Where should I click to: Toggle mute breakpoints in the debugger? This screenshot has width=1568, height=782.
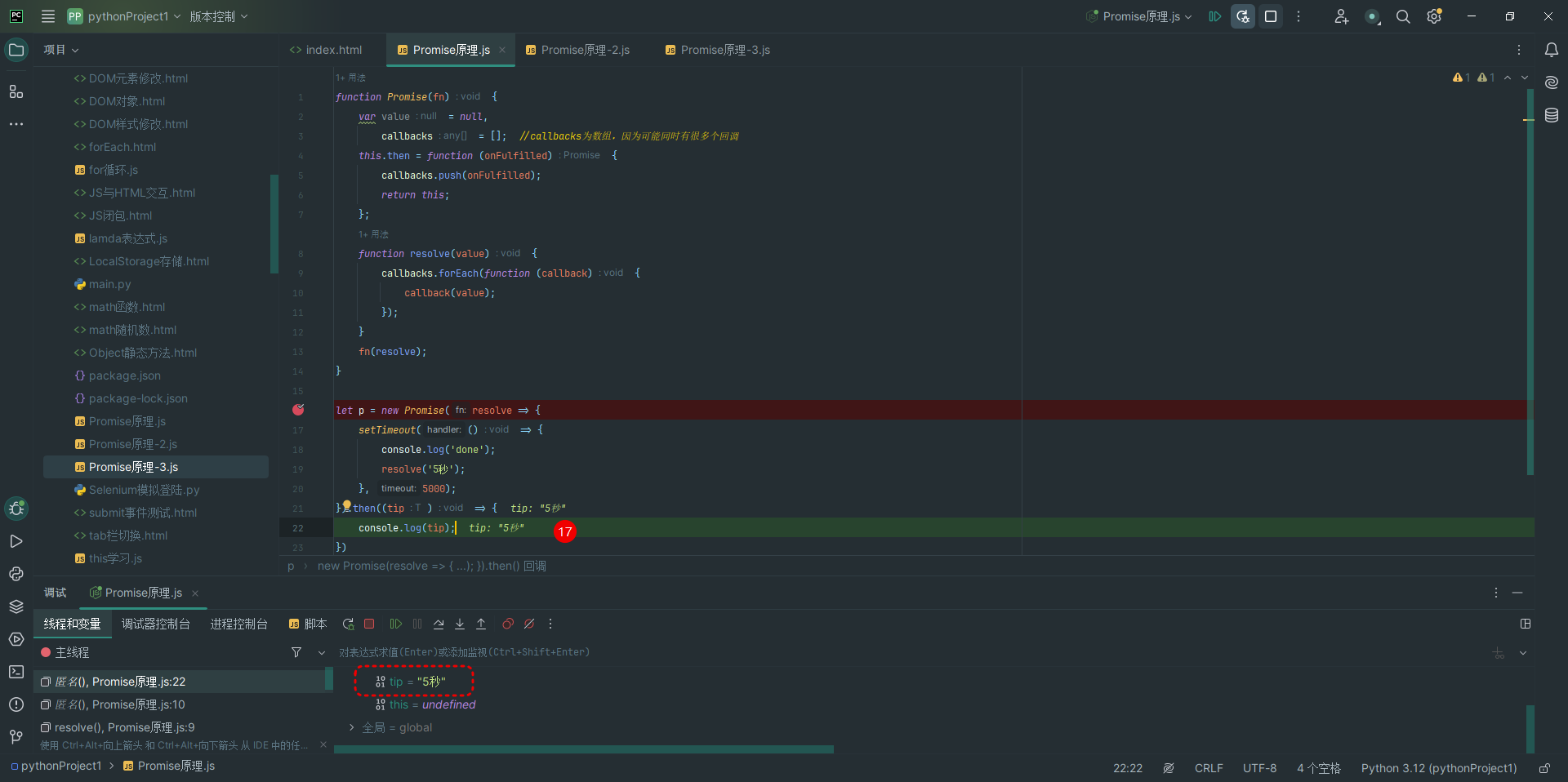(529, 624)
